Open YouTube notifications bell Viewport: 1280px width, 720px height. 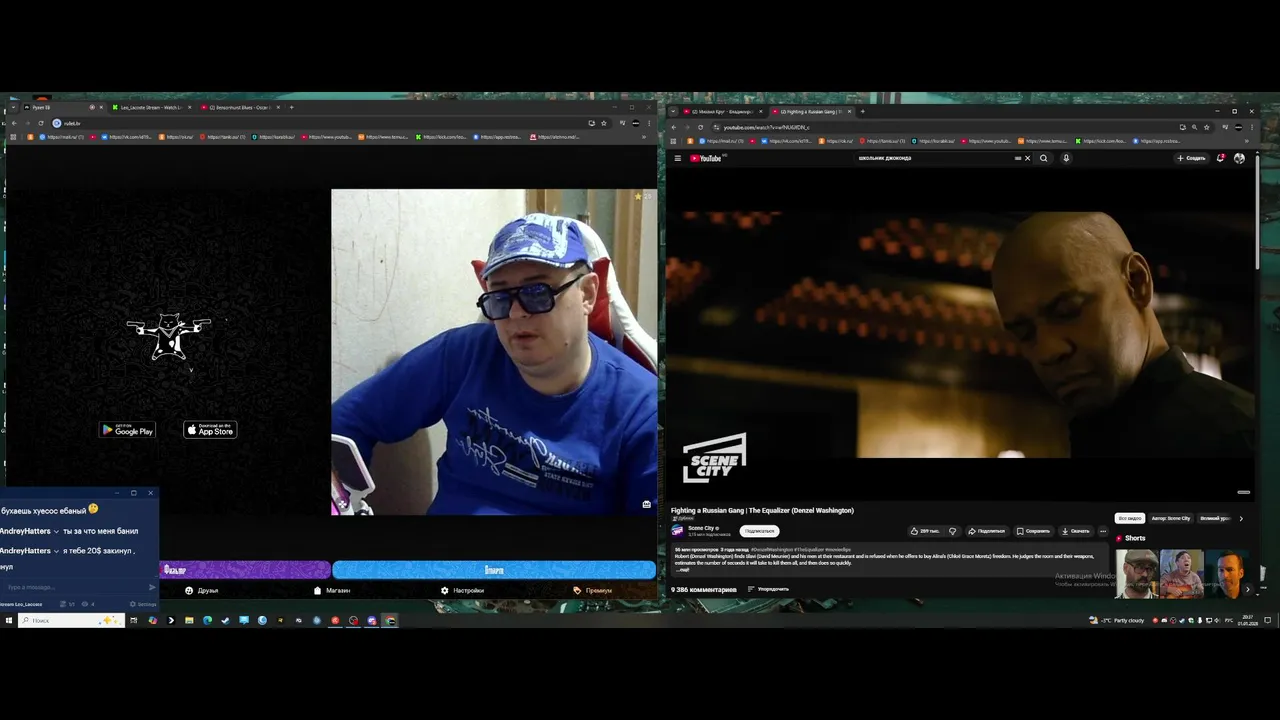point(1220,158)
